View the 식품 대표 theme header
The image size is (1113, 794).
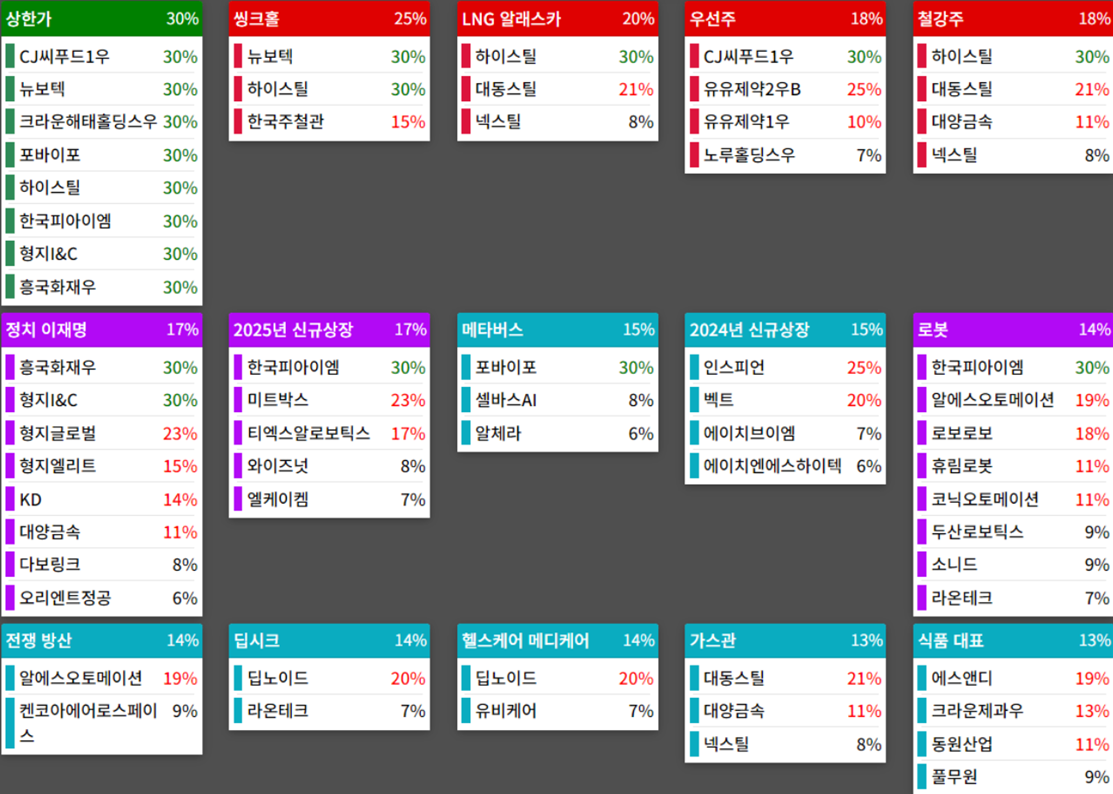1013,641
